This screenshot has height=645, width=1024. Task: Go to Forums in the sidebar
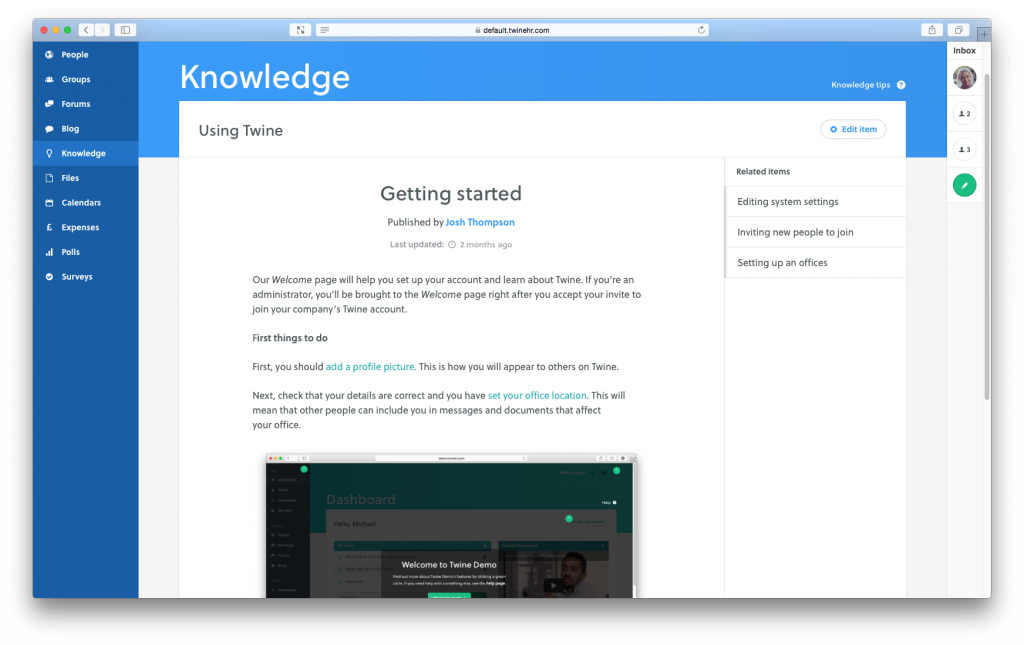pos(86,104)
